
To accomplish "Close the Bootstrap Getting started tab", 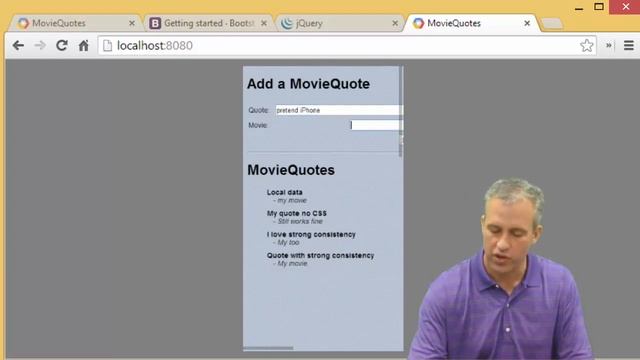I will pos(264,23).
